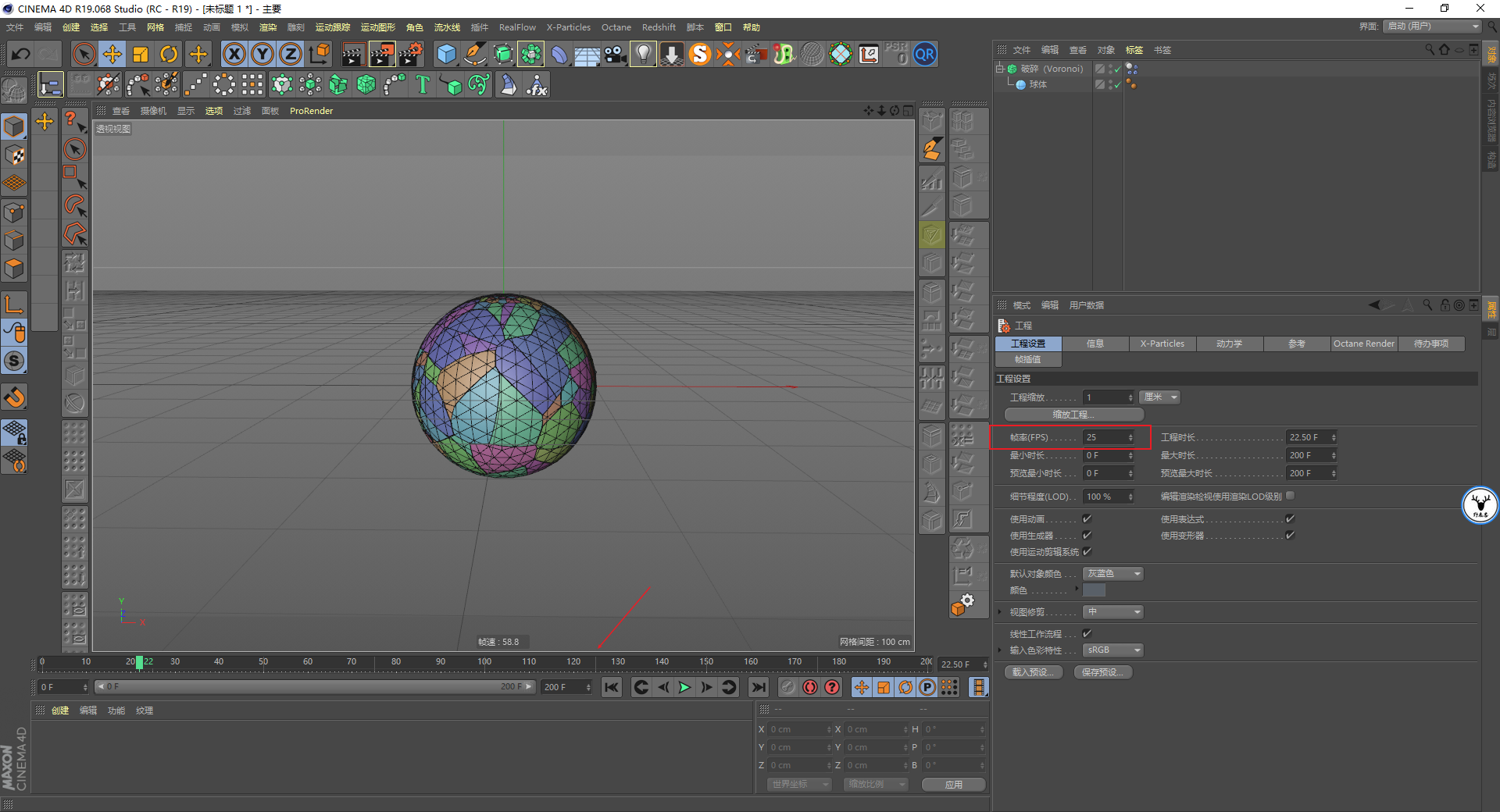This screenshot has width=1500, height=812.
Task: Click the Light bulb icon
Action: pos(643,55)
